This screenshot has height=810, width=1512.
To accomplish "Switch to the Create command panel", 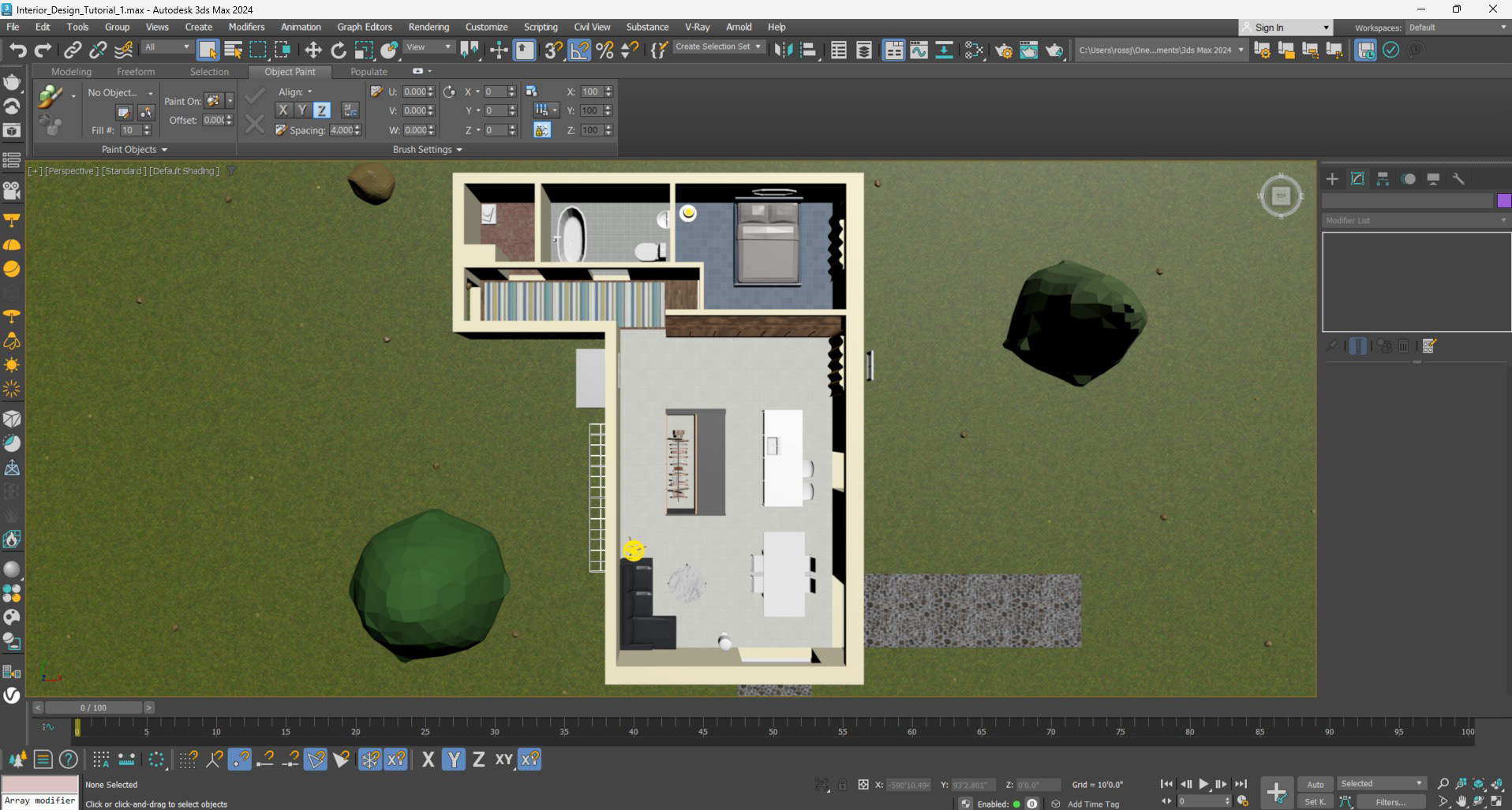I will tap(1332, 179).
